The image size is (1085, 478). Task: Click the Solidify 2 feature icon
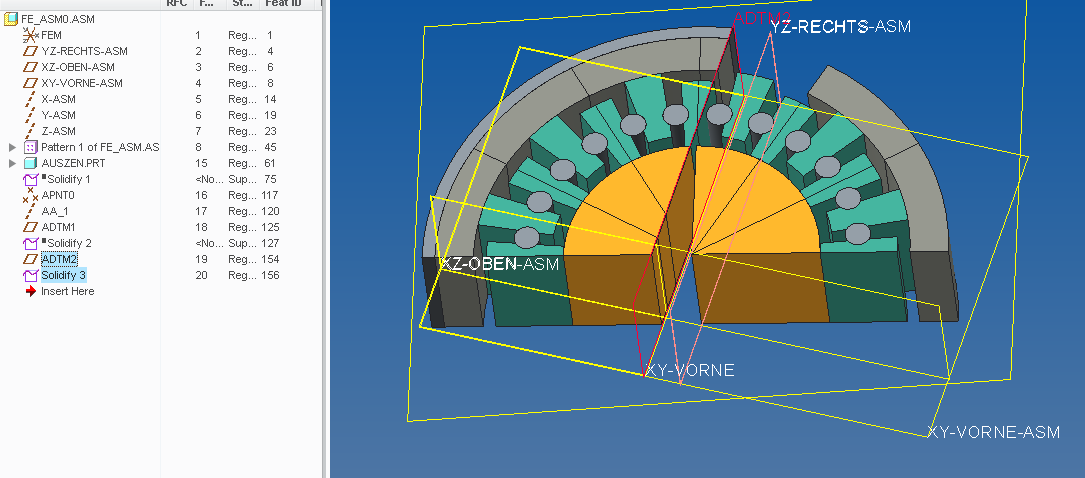[x=30, y=243]
